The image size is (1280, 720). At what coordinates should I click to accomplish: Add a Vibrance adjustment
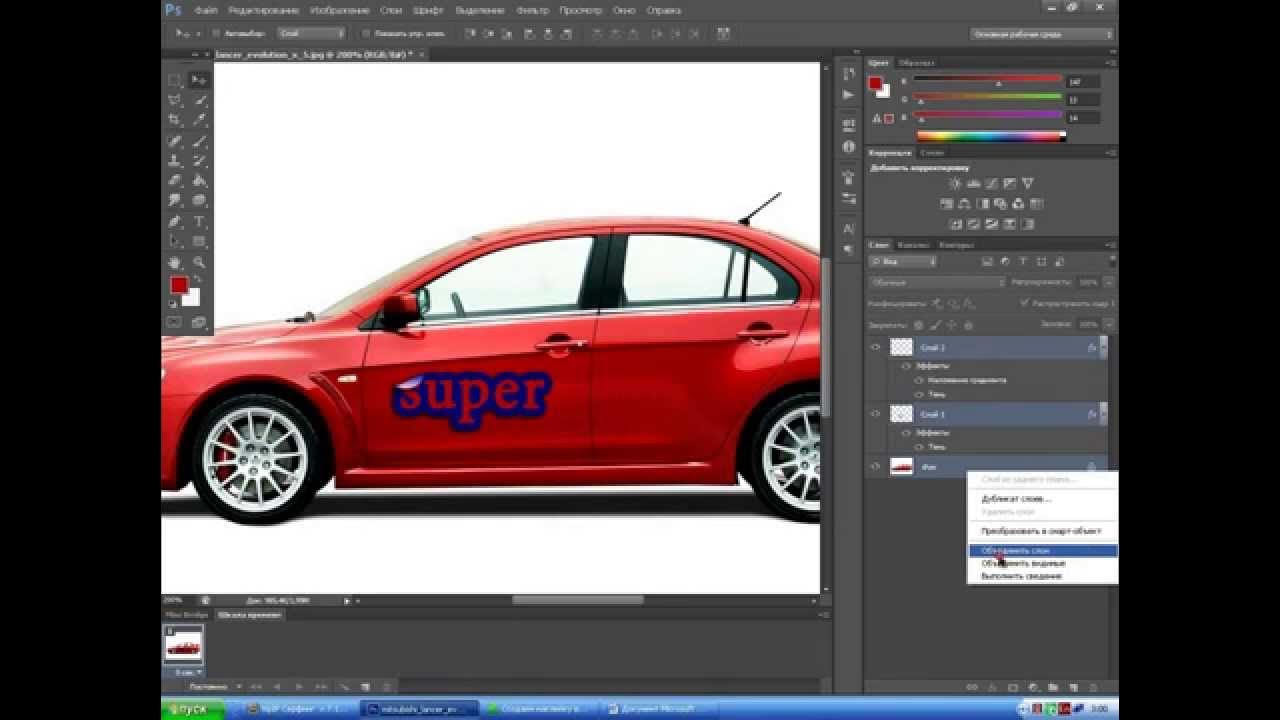1027,184
